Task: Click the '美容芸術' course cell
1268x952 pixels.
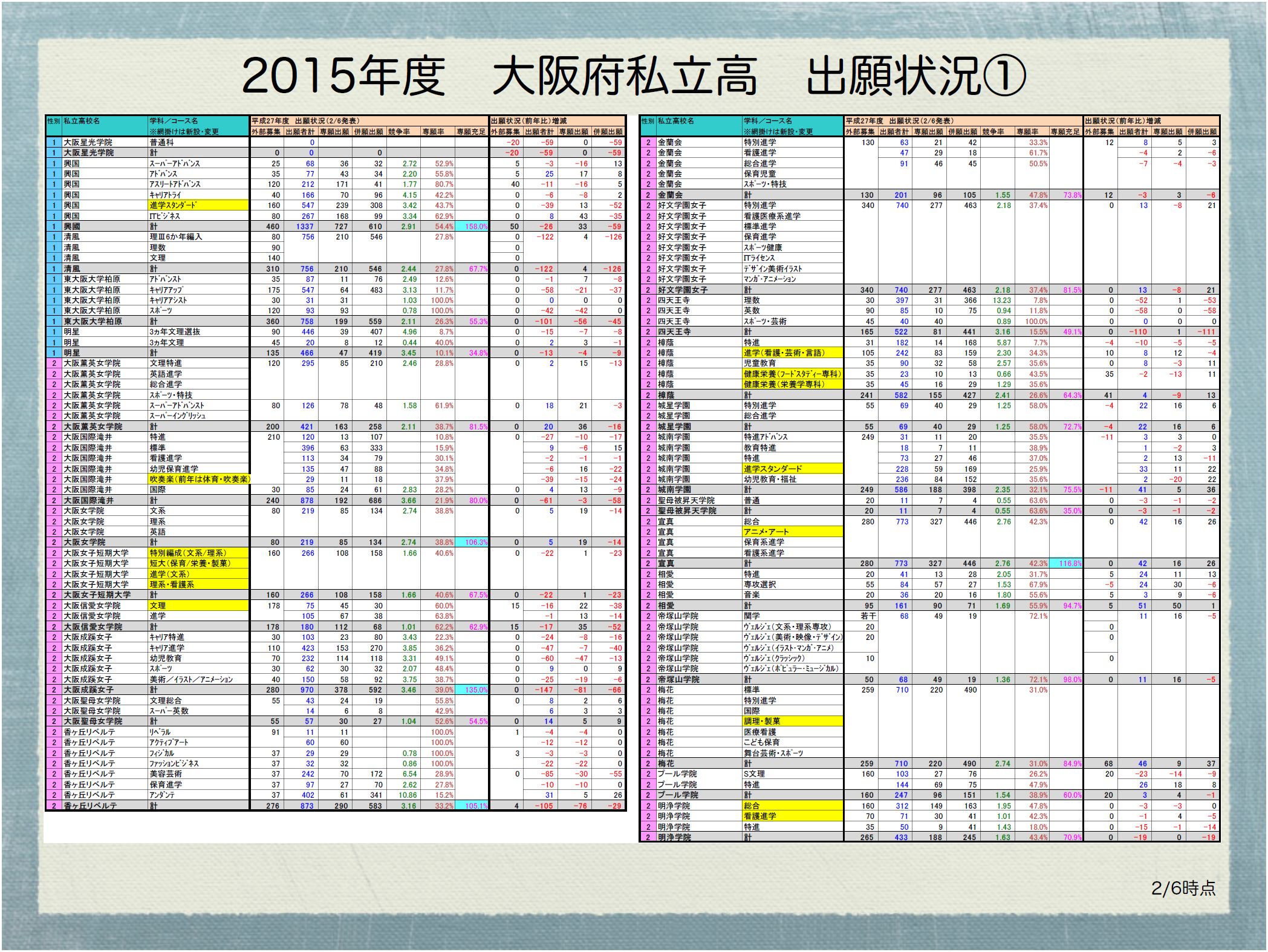Action: click(x=199, y=774)
